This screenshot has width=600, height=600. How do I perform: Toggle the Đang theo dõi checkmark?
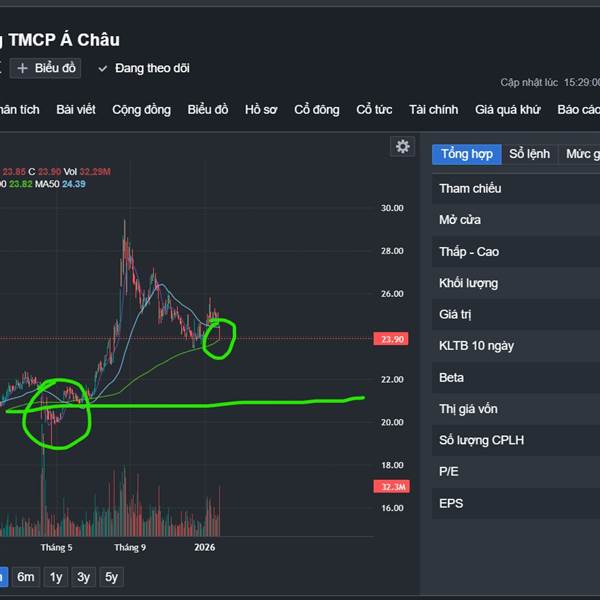click(x=103, y=68)
